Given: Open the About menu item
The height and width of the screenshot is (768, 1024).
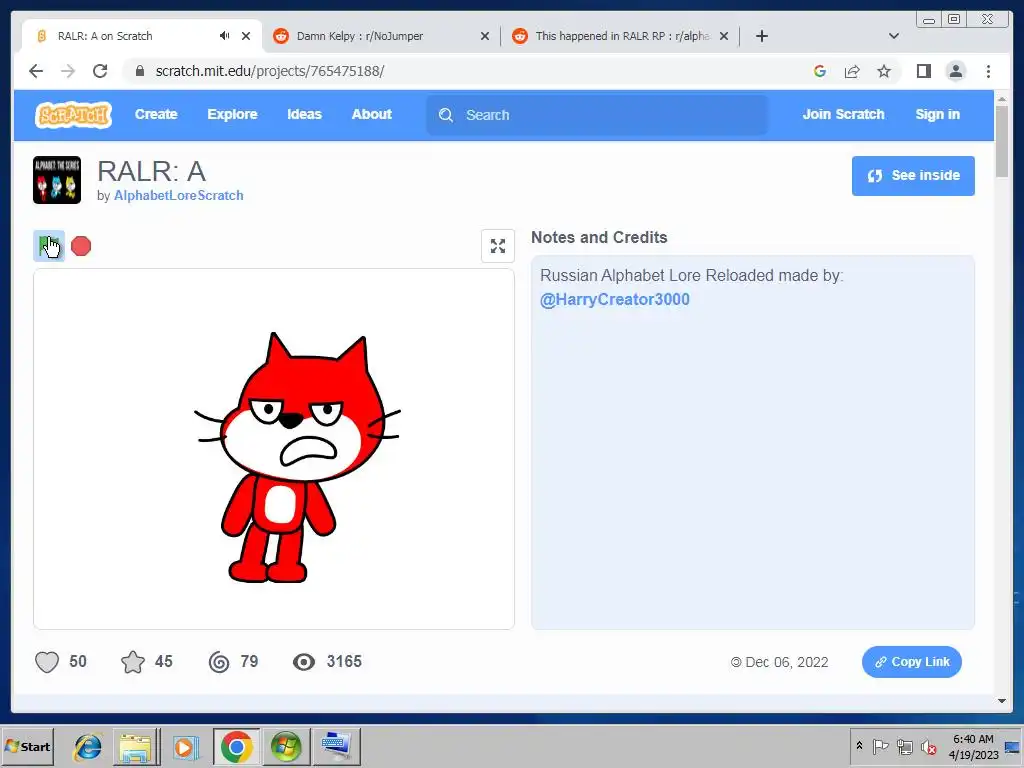Looking at the screenshot, I should (372, 114).
